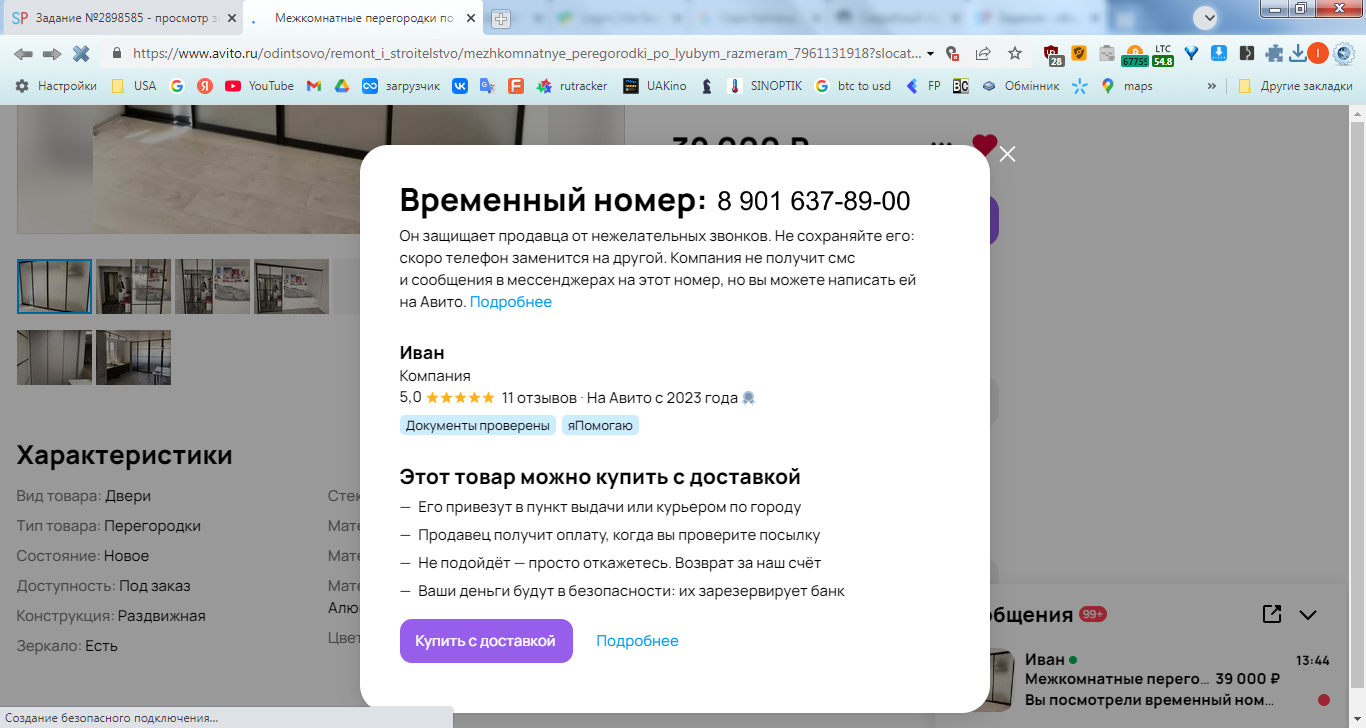1366x728 pixels.
Task: Stop loading the page
Action: pyautogui.click(x=81, y=53)
